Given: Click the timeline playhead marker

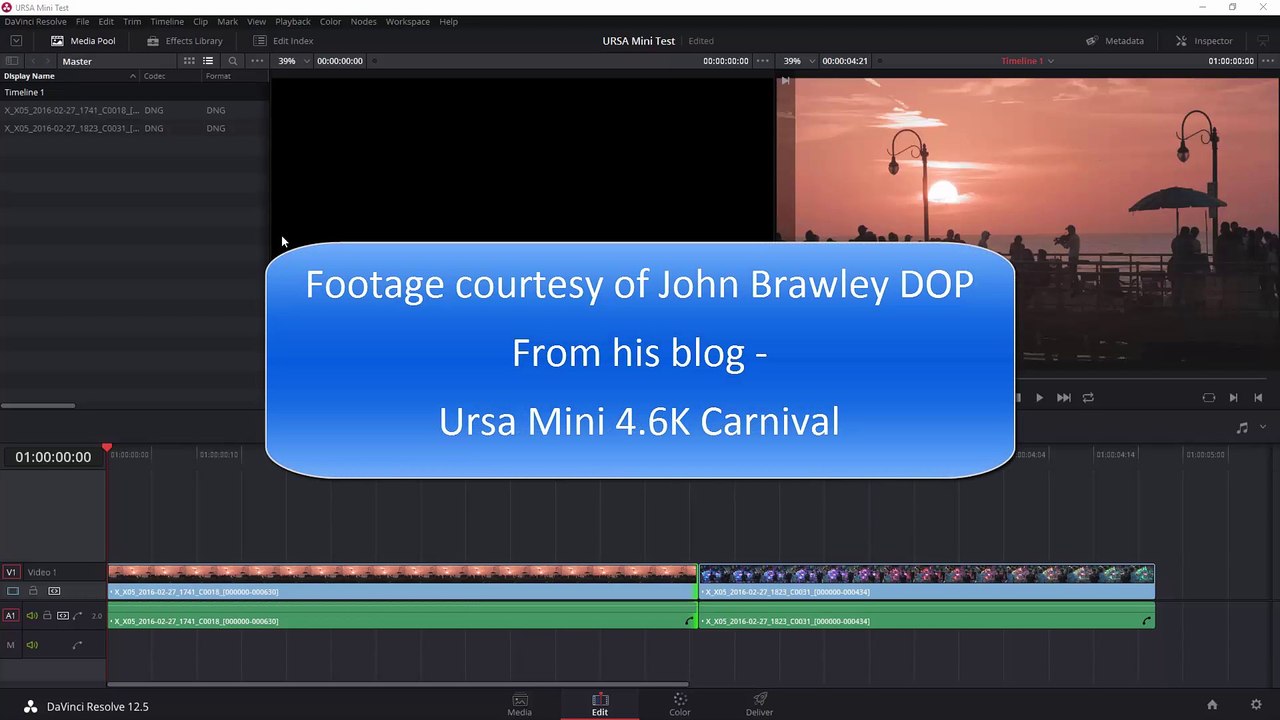Looking at the screenshot, I should pos(107,447).
